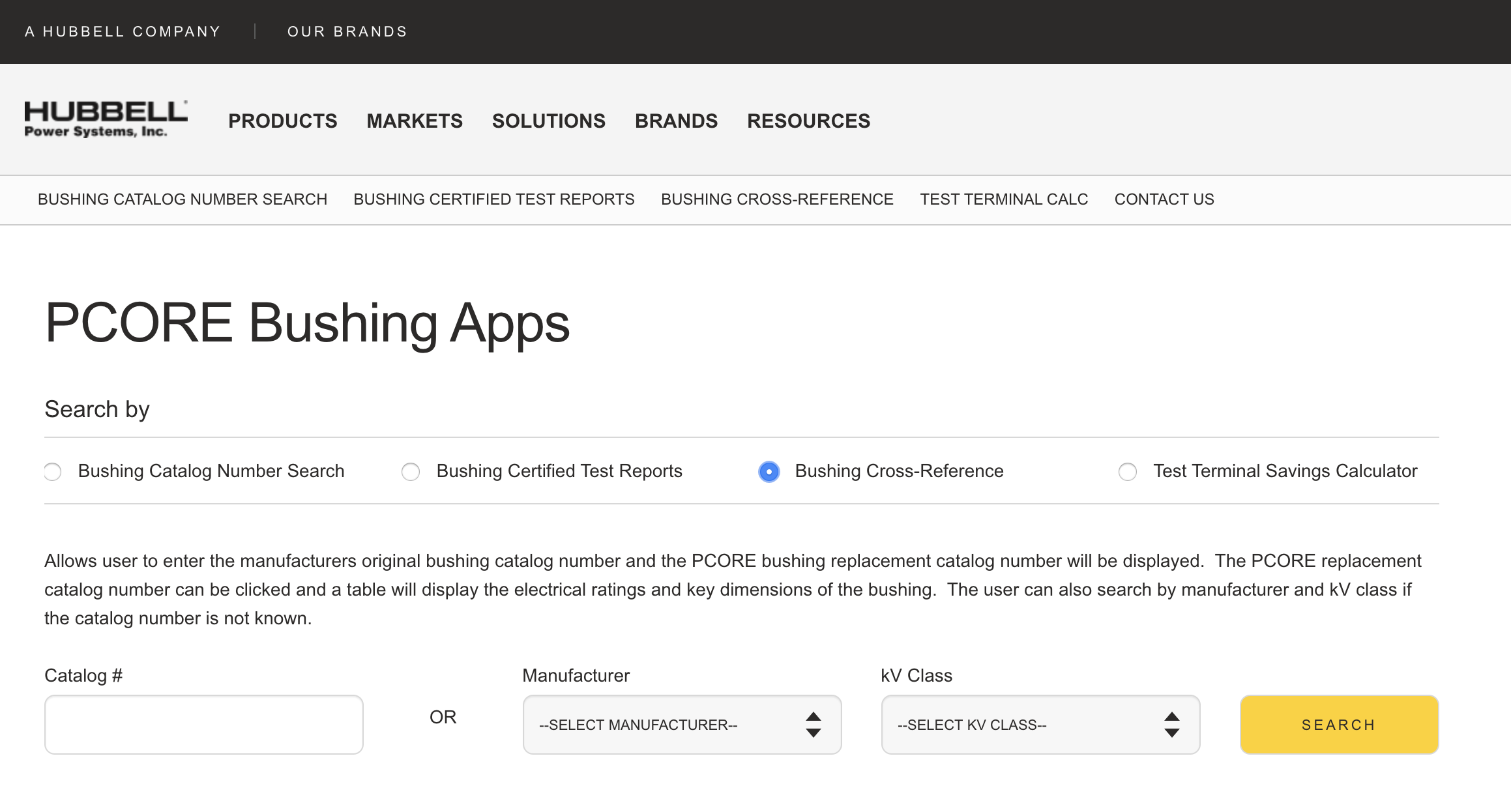Choose the Bushing Cross-Reference radio button
The image size is (1511, 812).
click(x=769, y=471)
